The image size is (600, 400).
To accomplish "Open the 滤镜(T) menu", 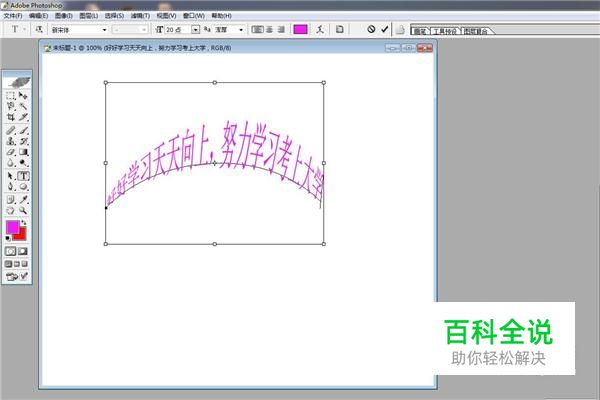I will (x=140, y=16).
